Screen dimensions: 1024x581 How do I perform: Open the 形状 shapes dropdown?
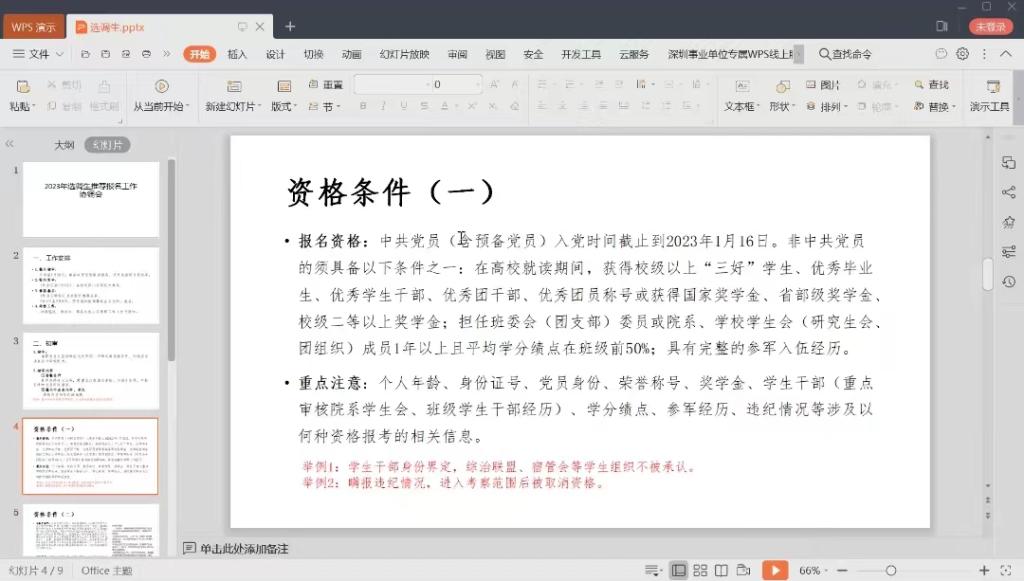click(782, 106)
